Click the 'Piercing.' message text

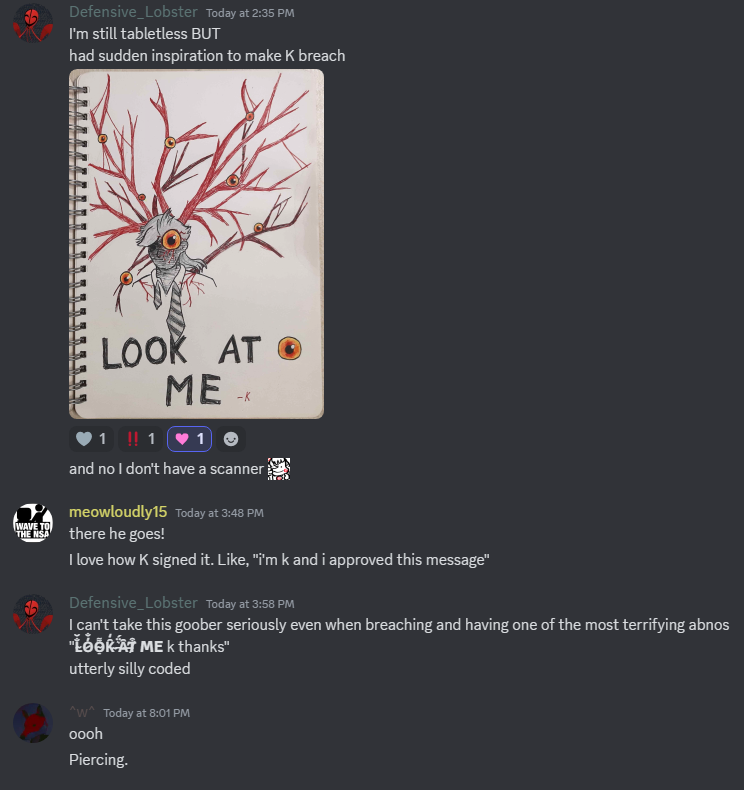[x=98, y=760]
